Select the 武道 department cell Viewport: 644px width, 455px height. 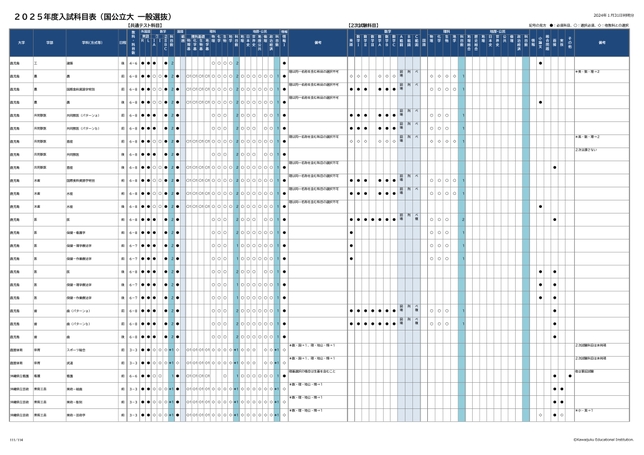72,362
